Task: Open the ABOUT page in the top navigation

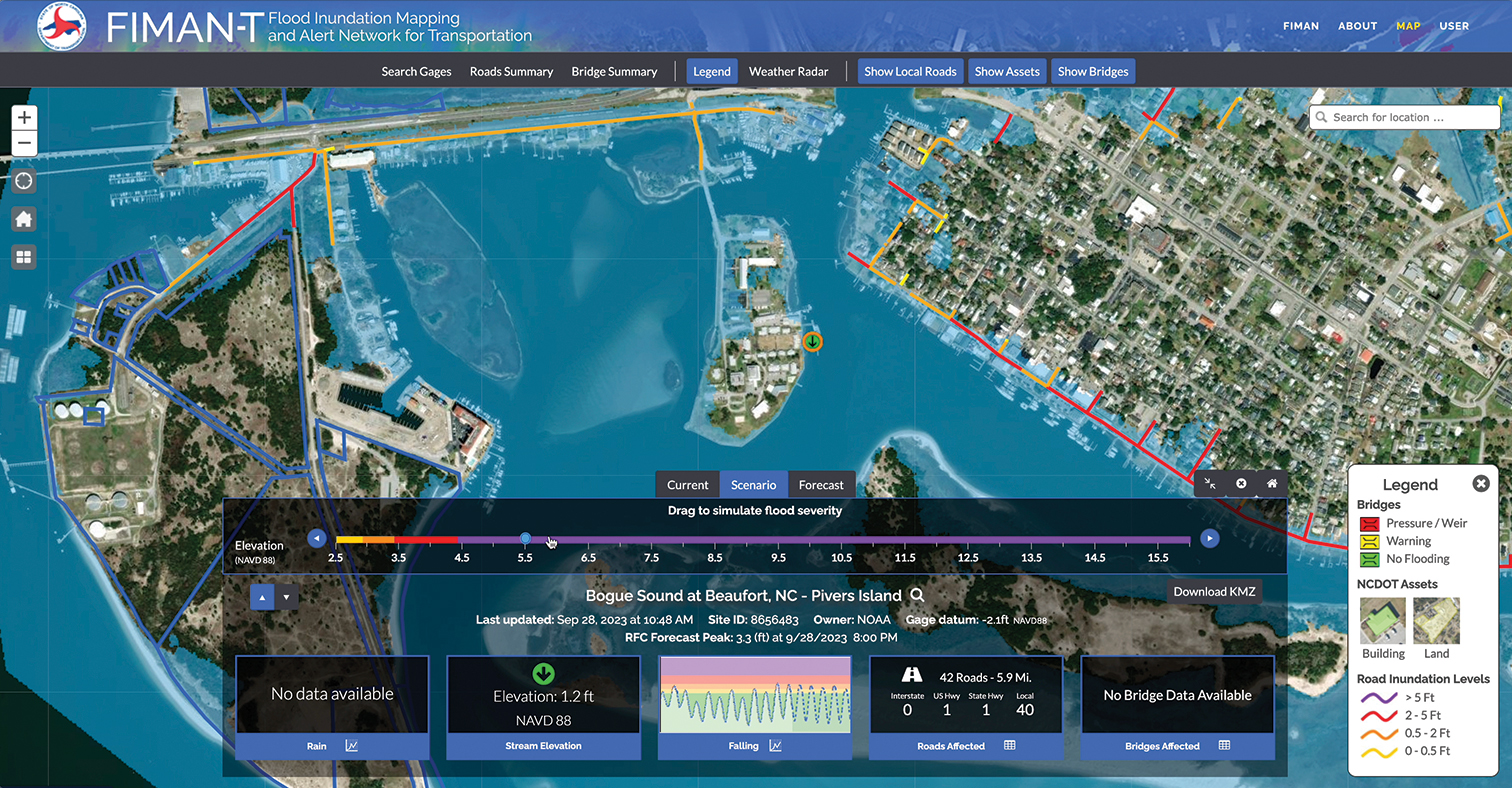Action: (x=1357, y=26)
